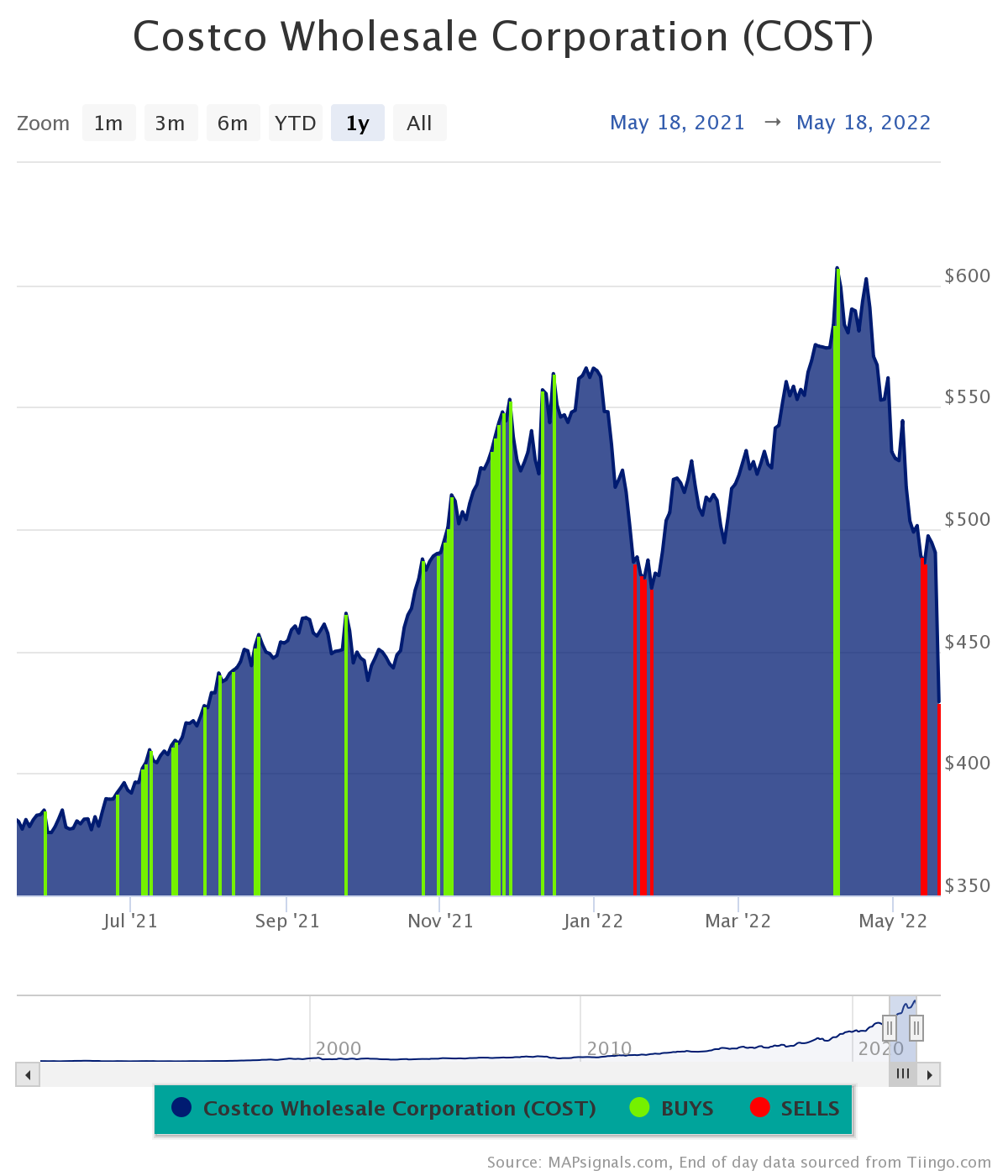Show All historical data

pyautogui.click(x=419, y=123)
